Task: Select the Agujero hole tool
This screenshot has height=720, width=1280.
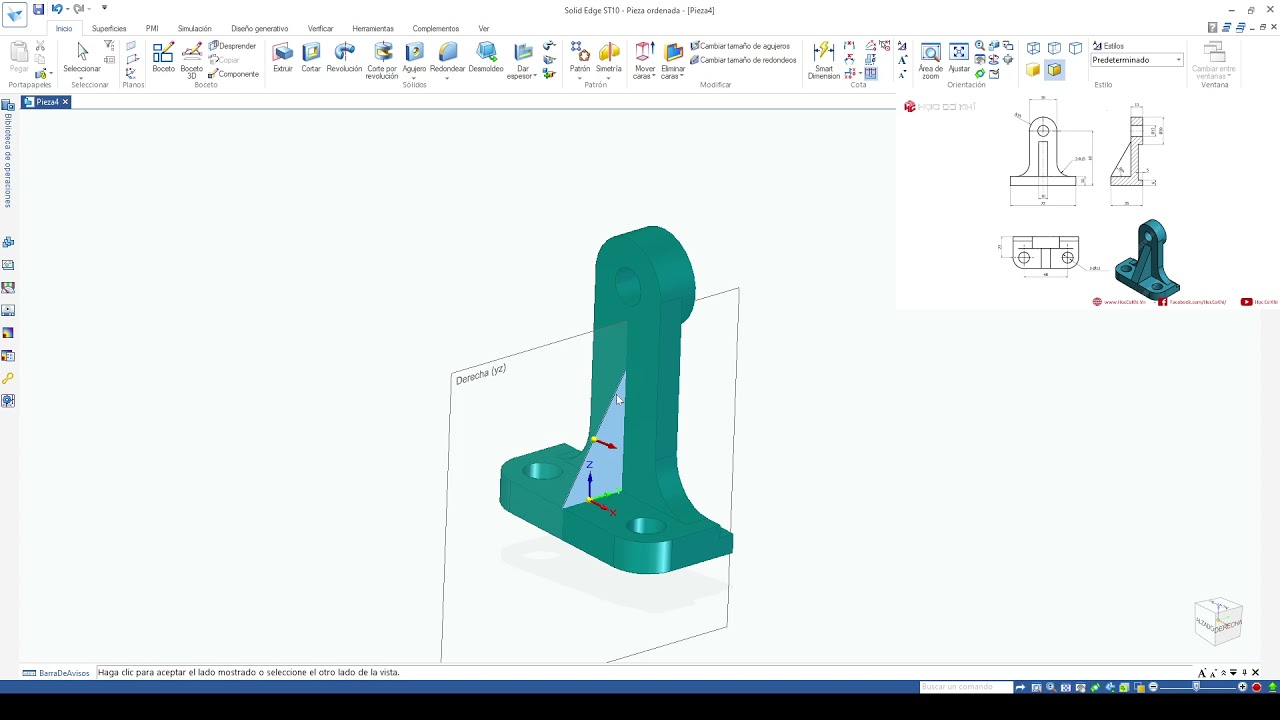Action: 414,57
